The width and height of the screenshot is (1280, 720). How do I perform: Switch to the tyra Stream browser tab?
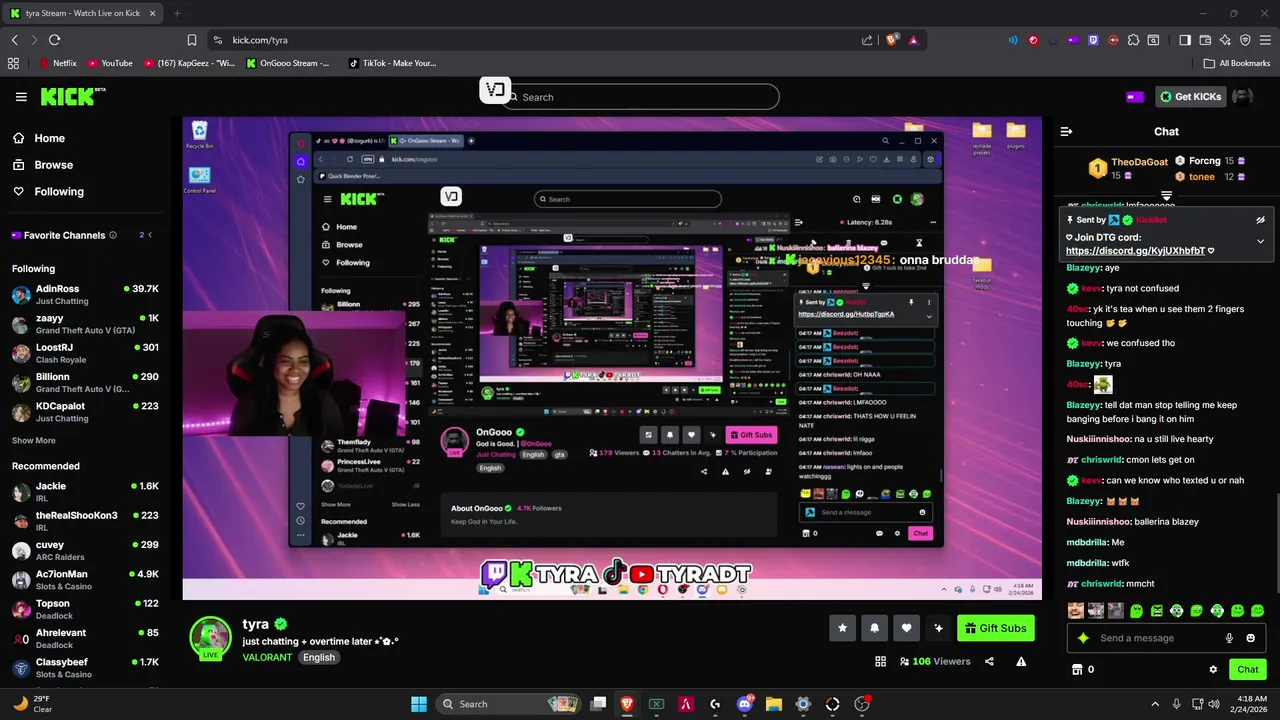point(84,13)
